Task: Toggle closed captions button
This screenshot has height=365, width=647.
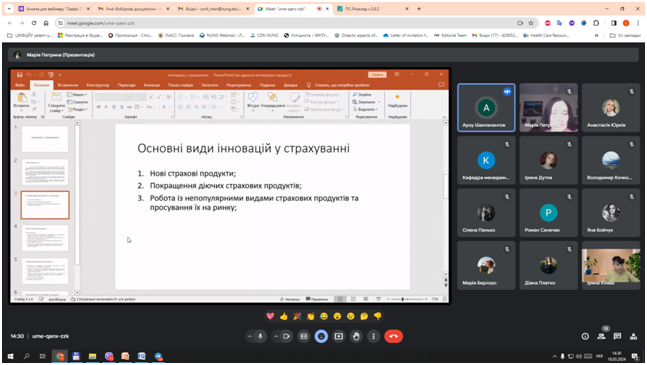Action: click(x=304, y=336)
